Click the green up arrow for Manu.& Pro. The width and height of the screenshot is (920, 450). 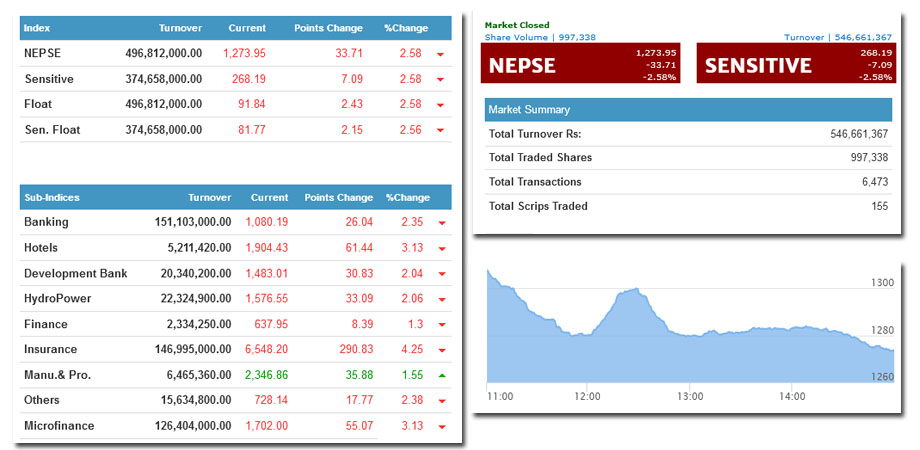(x=440, y=375)
